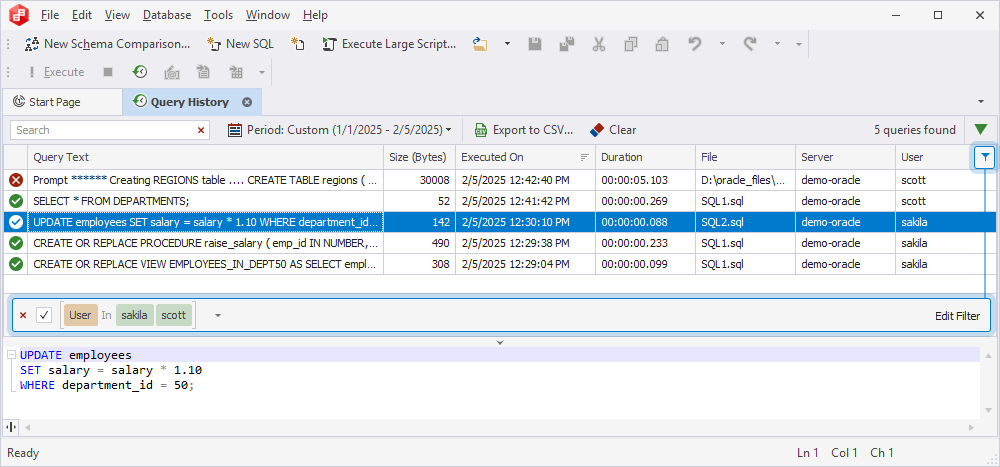Click the Redo arrow icon
The height and width of the screenshot is (467, 1000).
[750, 44]
